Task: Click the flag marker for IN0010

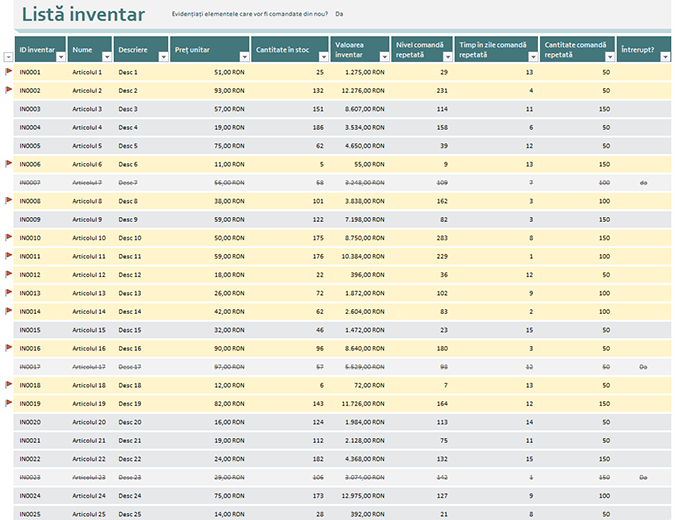Action: tap(9, 237)
